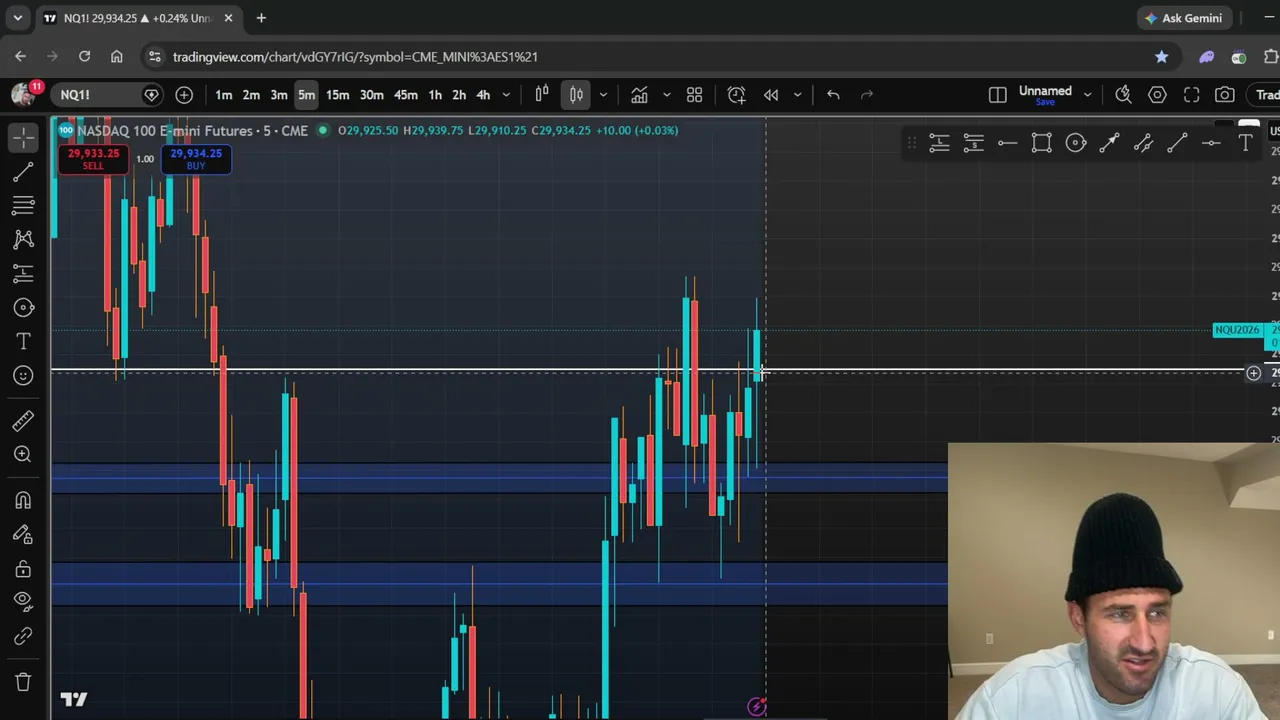Click the browser address bar URL
The height and width of the screenshot is (720, 1280).
pos(355,57)
